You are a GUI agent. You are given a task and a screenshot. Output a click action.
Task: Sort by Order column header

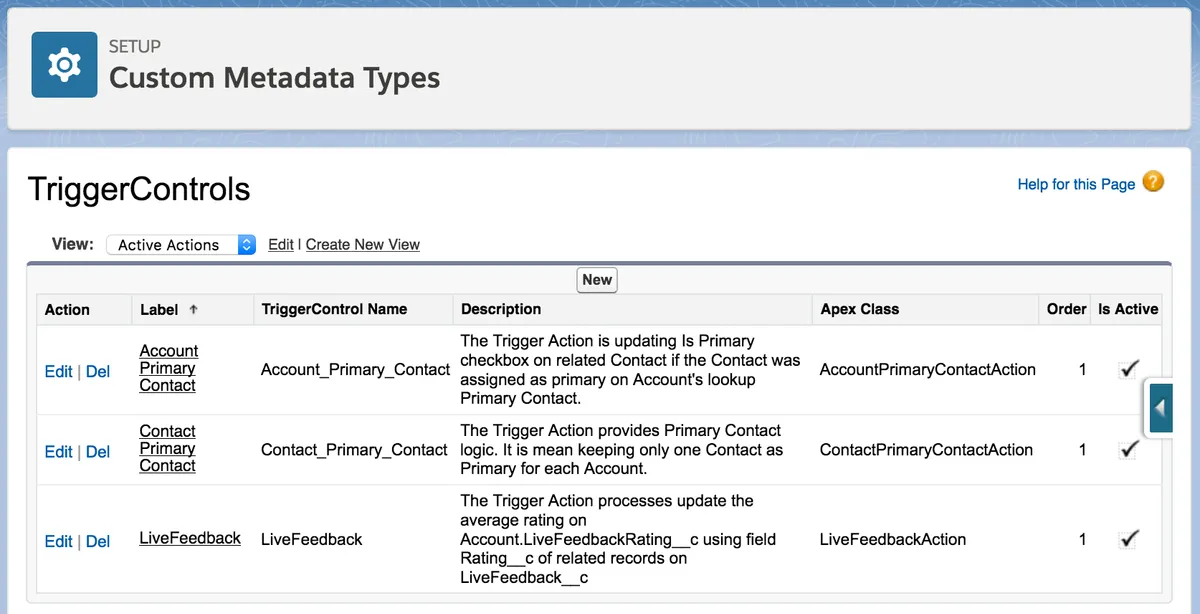coord(1066,309)
